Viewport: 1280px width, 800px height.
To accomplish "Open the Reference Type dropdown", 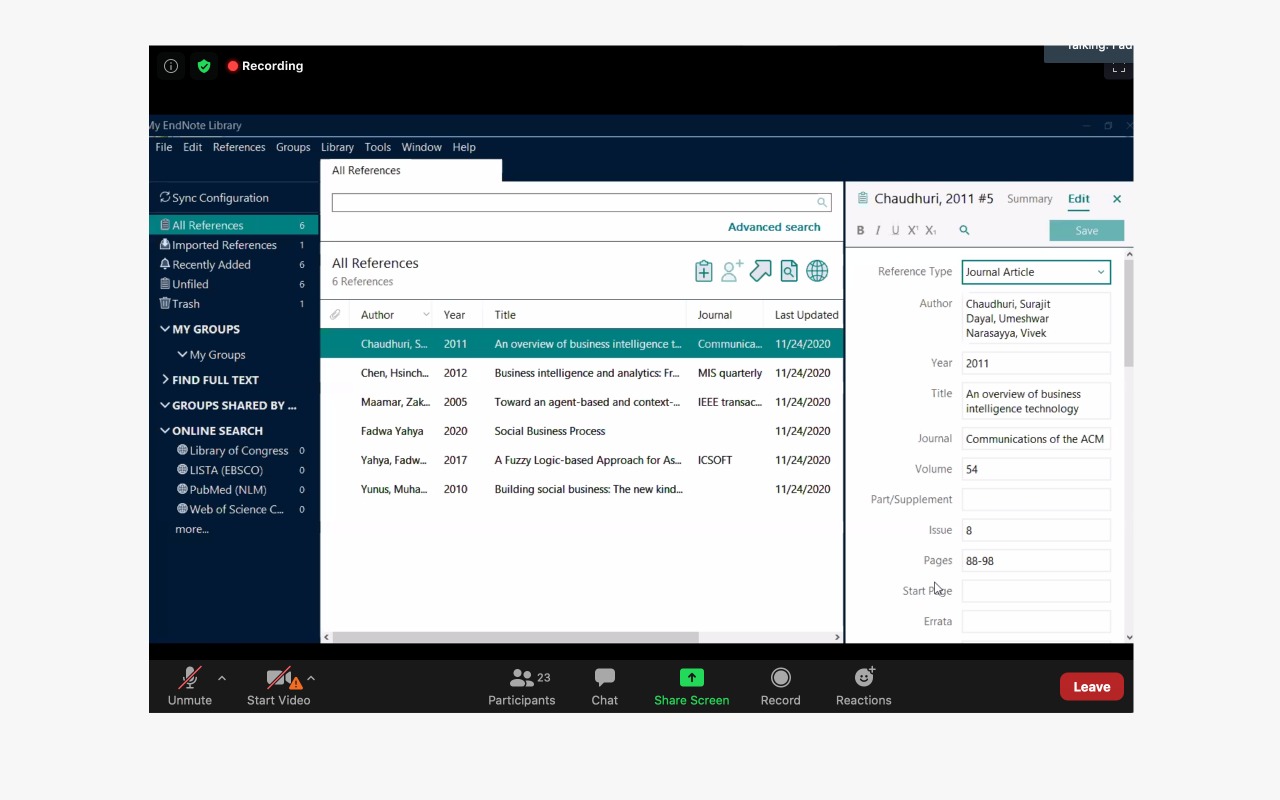I will [1036, 272].
